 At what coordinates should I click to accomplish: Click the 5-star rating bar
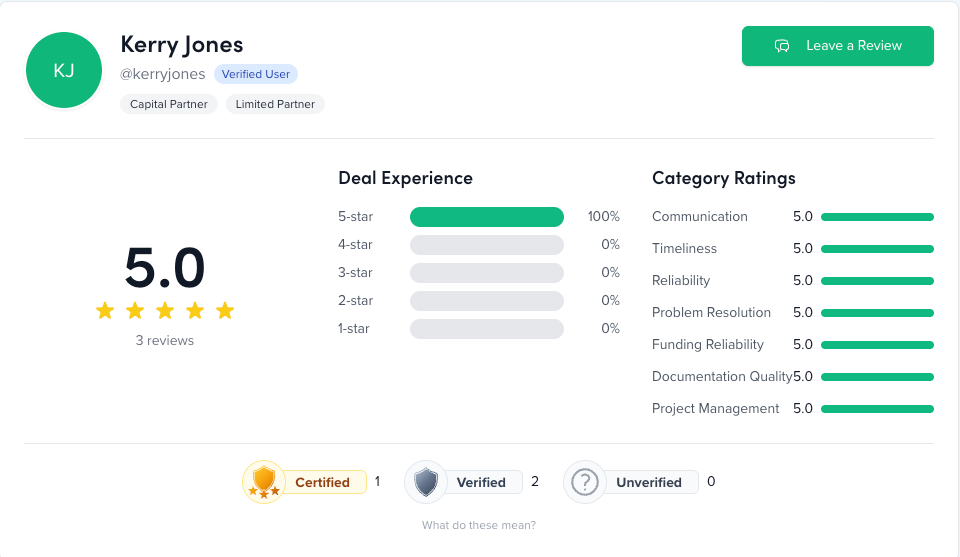[487, 217]
